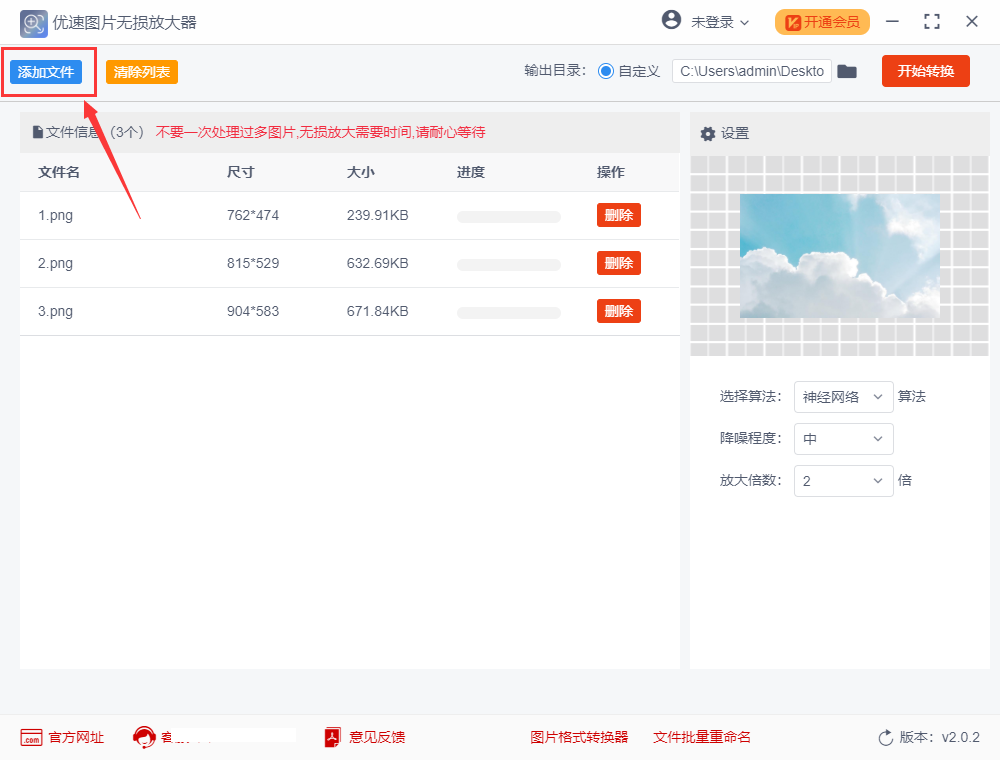Screen dimensions: 1000x760
Task: Click the cloud preview thumbnail image
Action: point(839,256)
